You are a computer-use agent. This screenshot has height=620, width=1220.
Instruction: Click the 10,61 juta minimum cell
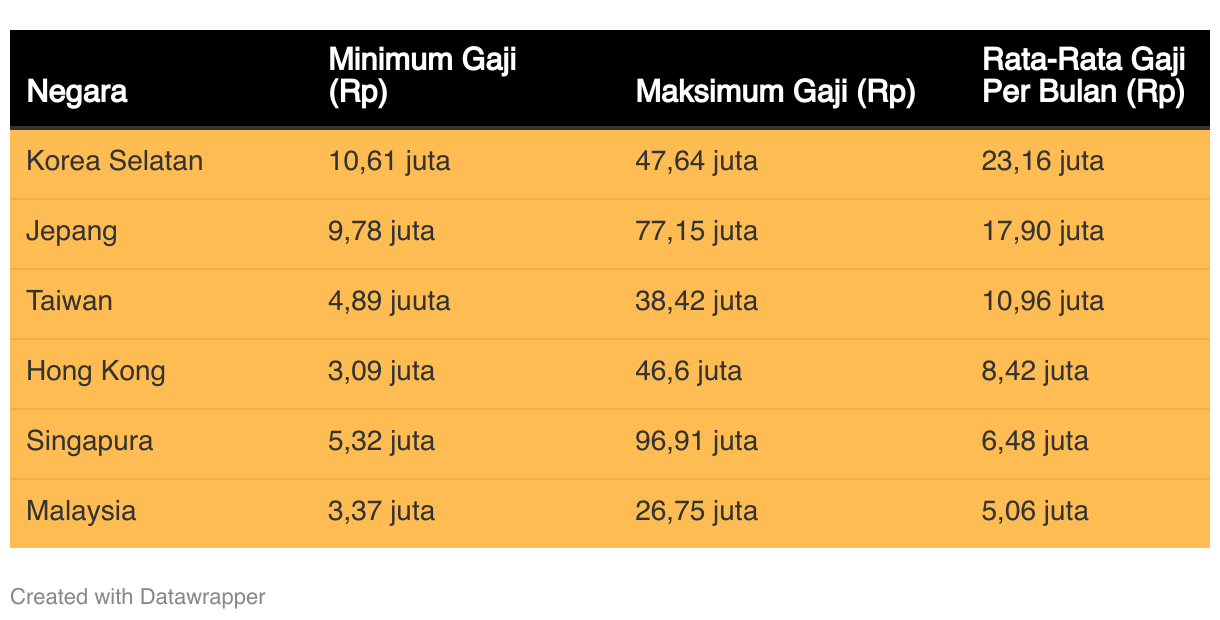(x=390, y=161)
